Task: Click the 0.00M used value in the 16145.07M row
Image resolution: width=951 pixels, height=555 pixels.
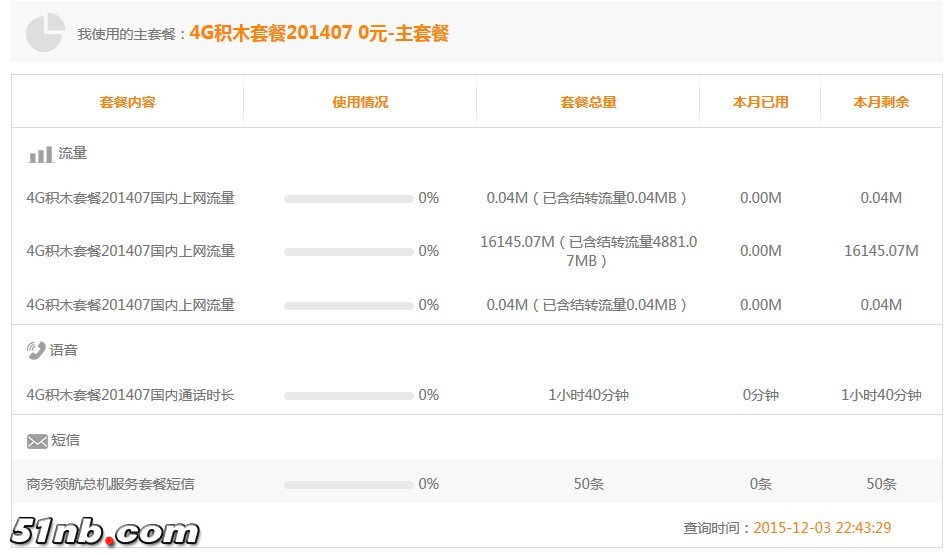Action: pos(761,251)
